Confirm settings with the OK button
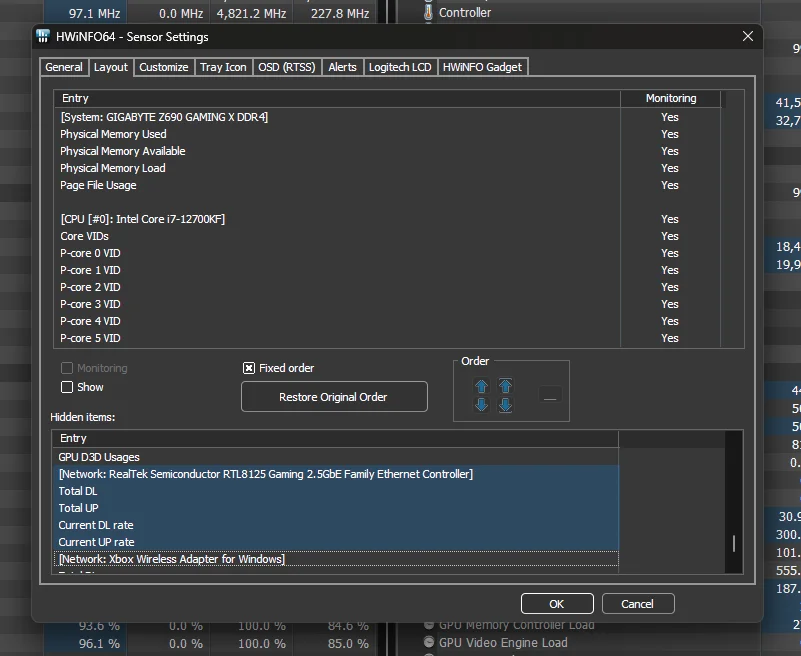The width and height of the screenshot is (801, 656). click(557, 603)
